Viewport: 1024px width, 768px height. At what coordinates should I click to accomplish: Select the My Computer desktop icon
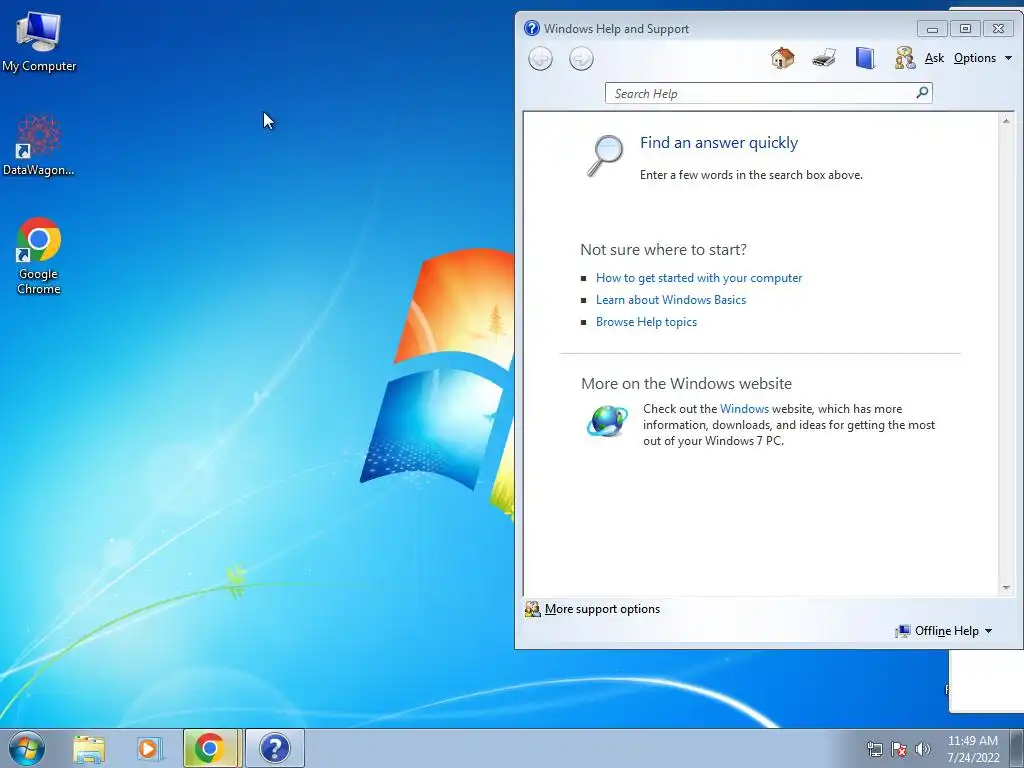[39, 41]
